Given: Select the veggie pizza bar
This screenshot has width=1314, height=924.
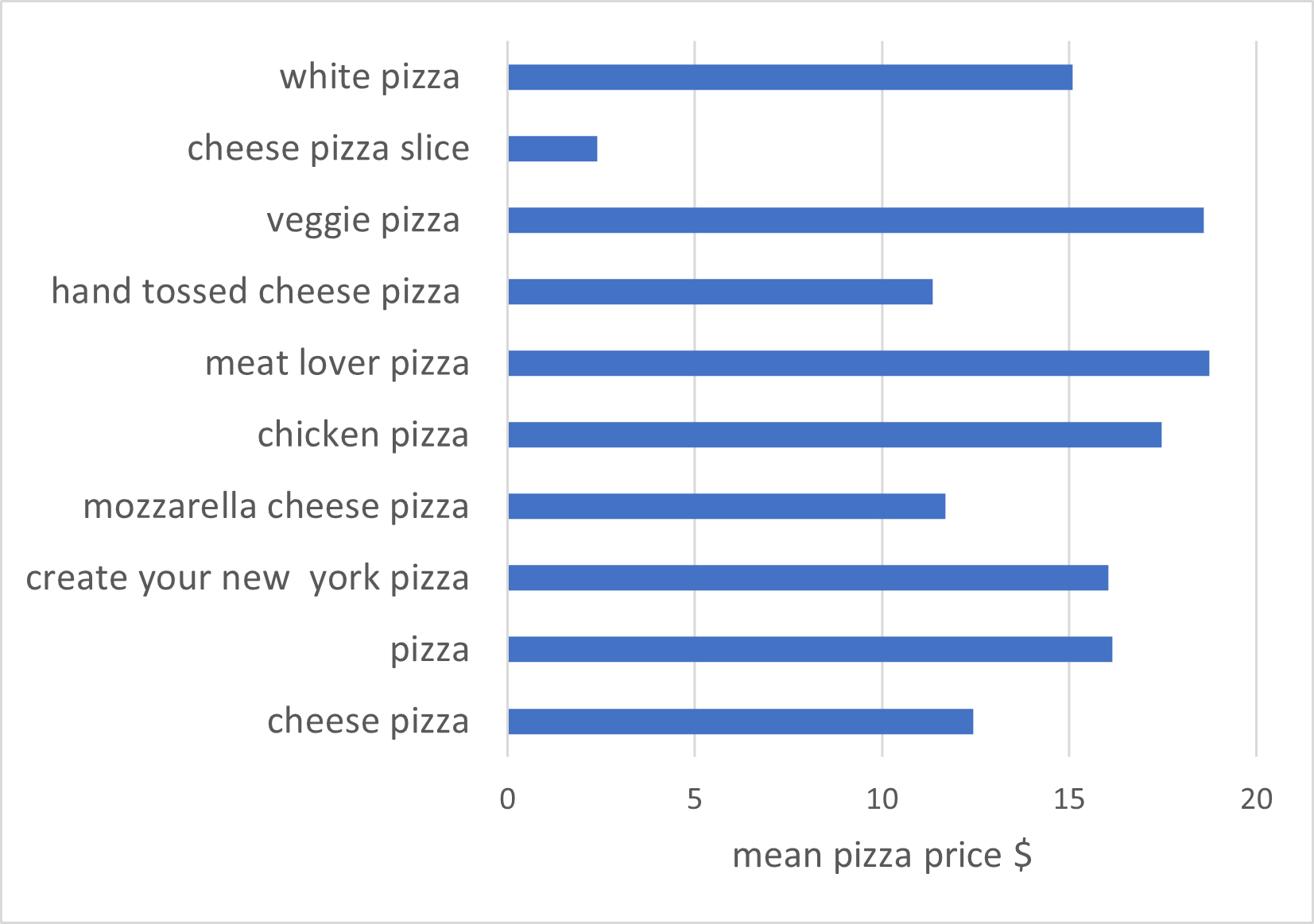Looking at the screenshot, I should point(856,220).
